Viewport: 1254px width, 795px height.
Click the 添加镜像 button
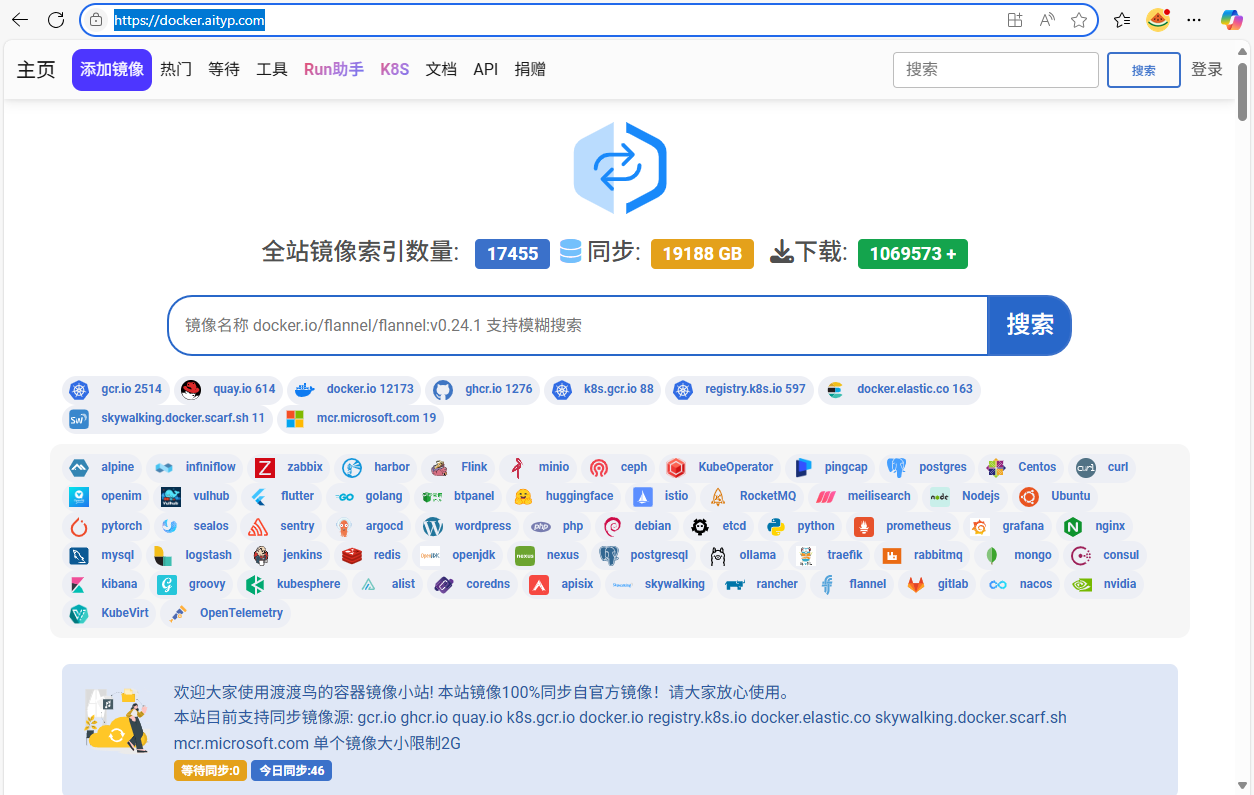[x=112, y=70]
